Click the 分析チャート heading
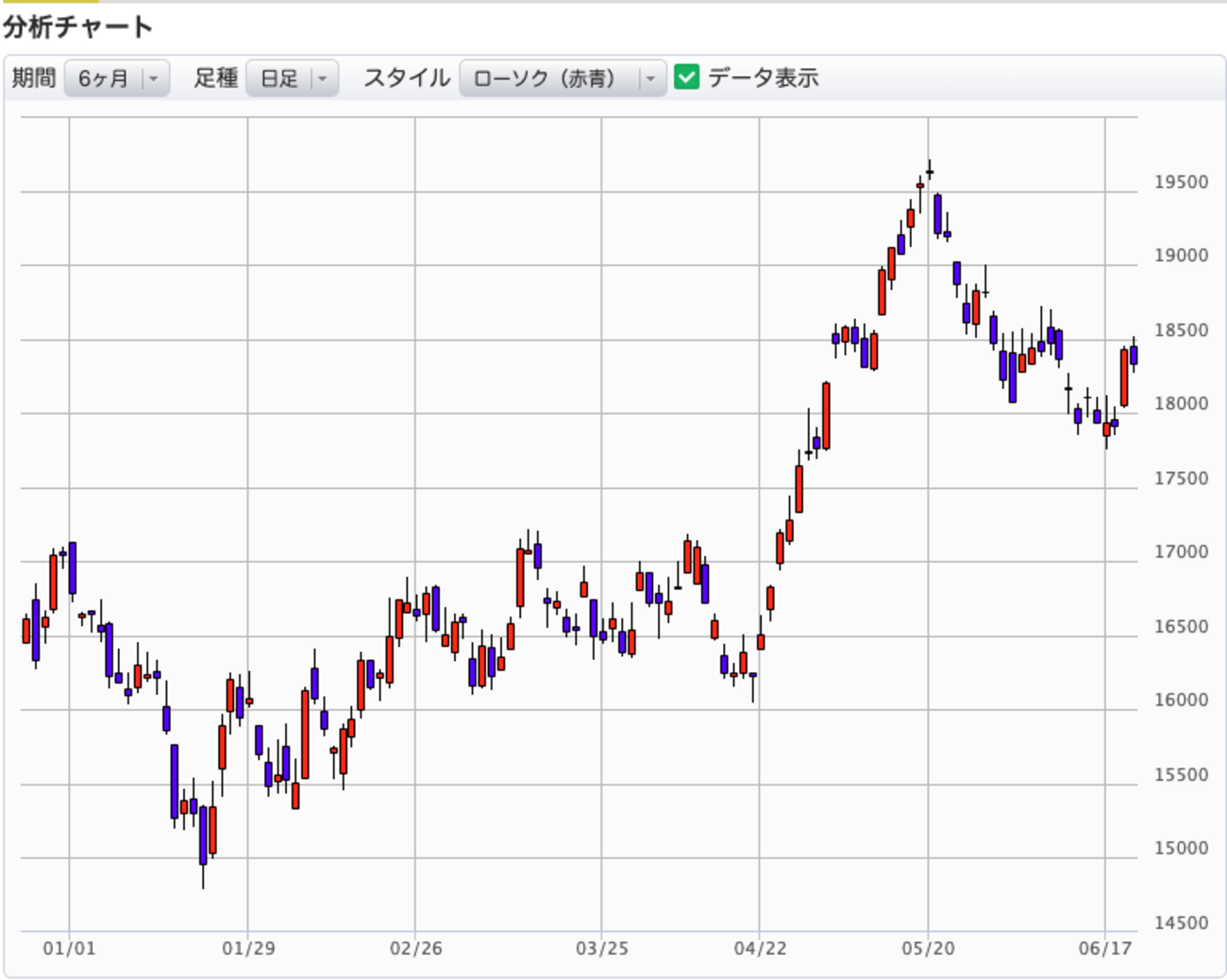This screenshot has width=1227, height=980. [x=77, y=26]
